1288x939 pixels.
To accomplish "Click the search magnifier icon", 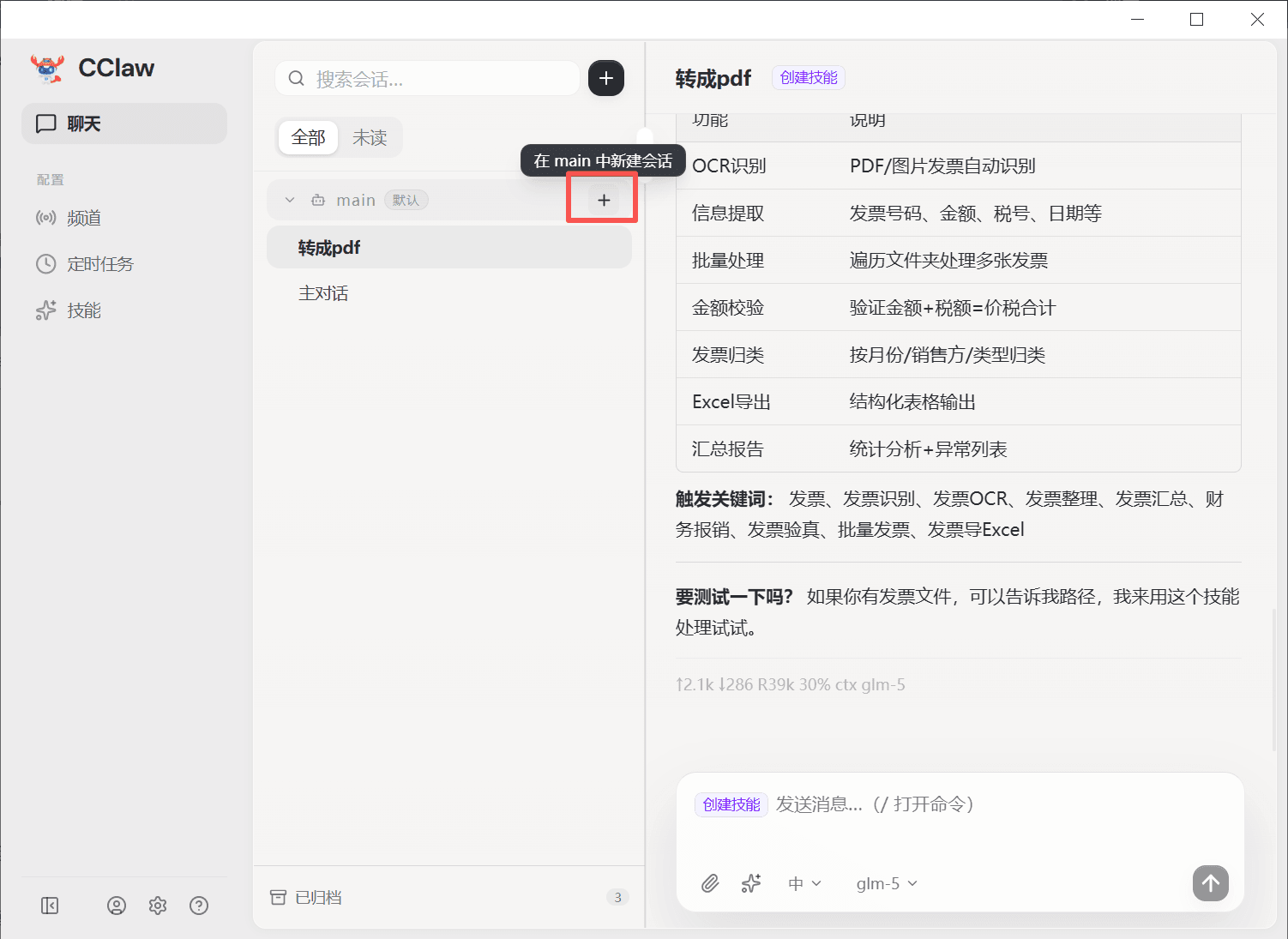I will tap(295, 78).
